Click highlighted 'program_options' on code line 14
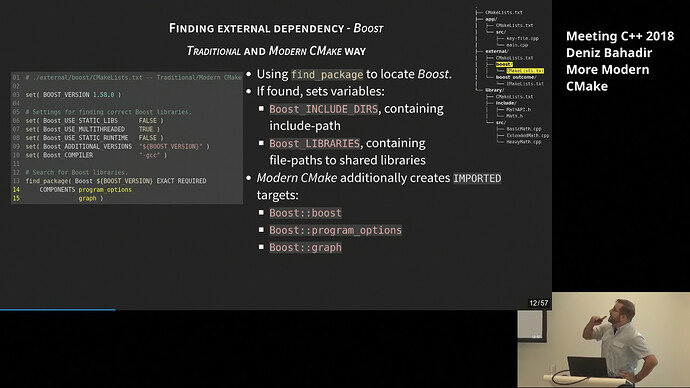 click(x=105, y=190)
